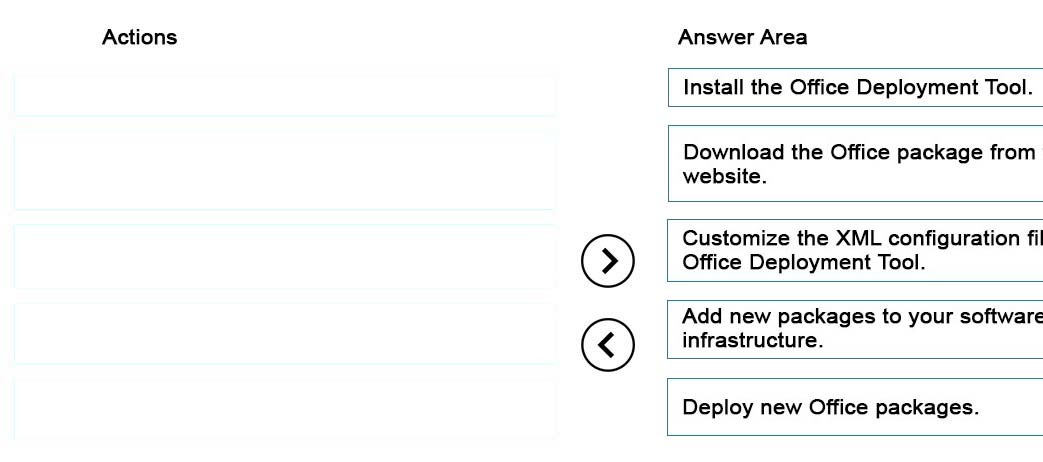Select 'Add new packages to your software' item
The image size is (1043, 462).
click(855, 328)
